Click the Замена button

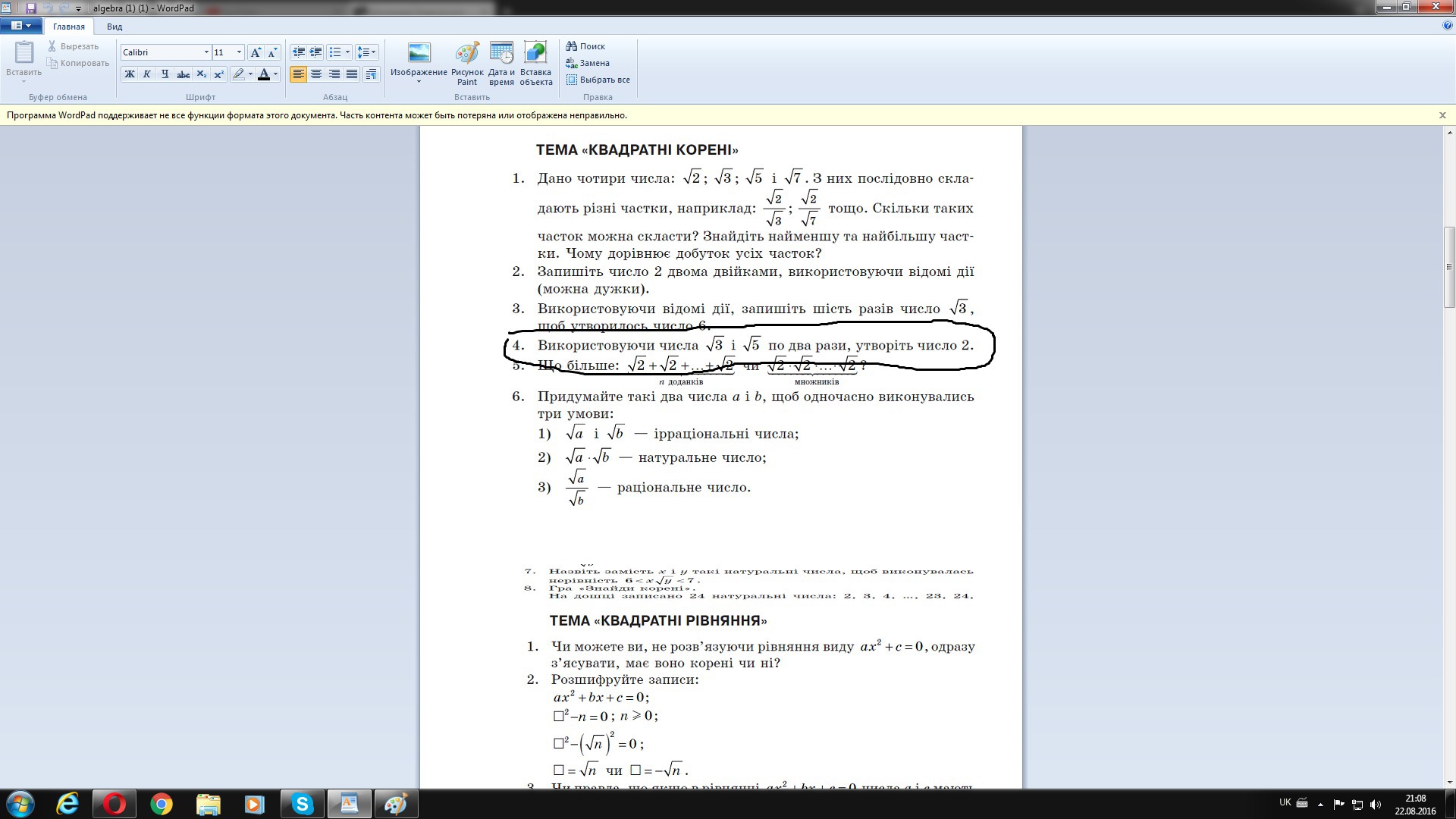coord(588,63)
